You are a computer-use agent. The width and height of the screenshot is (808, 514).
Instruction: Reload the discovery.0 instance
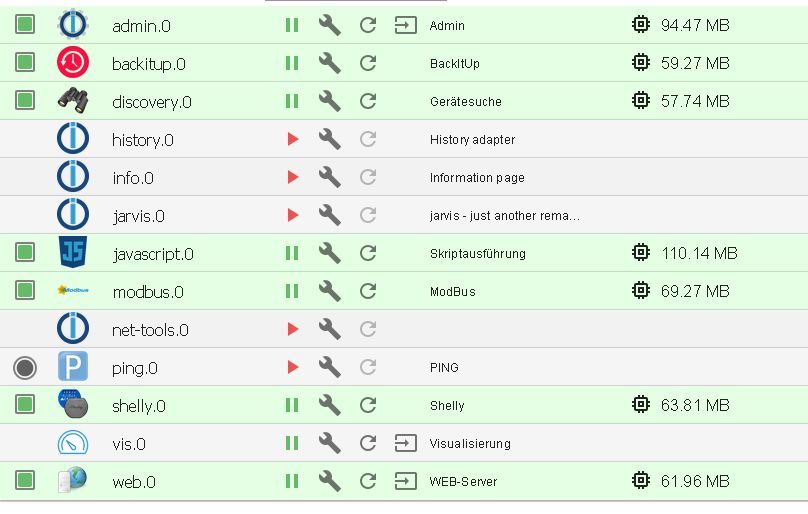pos(368,101)
